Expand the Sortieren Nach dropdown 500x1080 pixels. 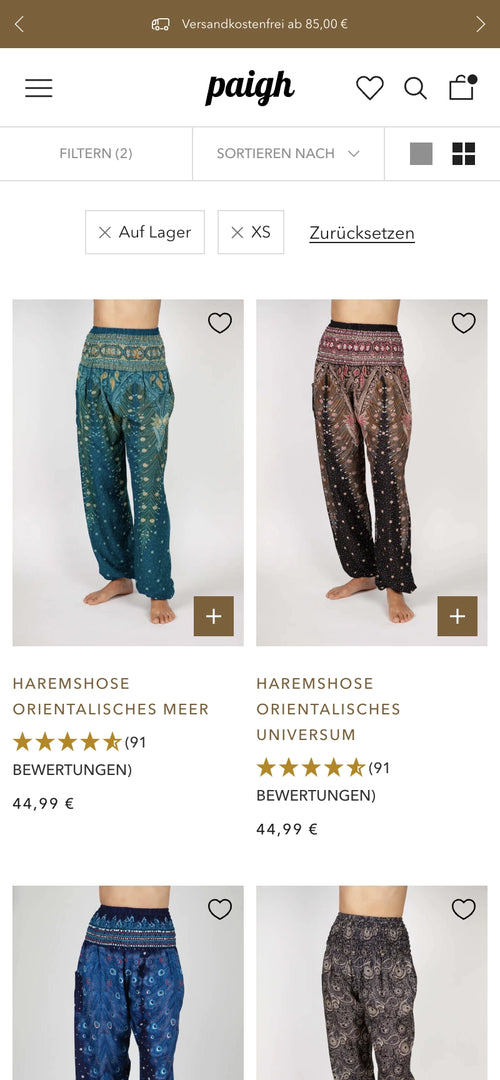pos(288,154)
